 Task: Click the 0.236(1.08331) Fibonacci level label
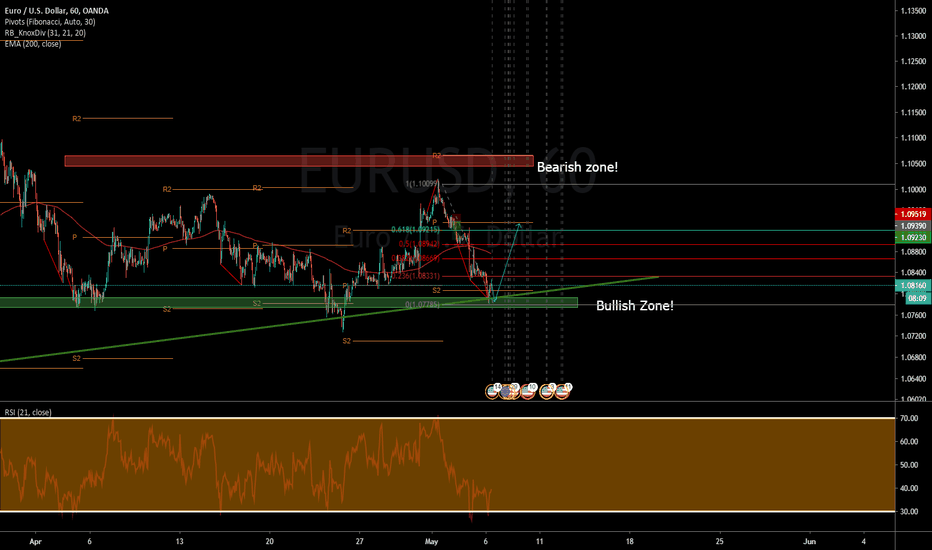(x=415, y=276)
